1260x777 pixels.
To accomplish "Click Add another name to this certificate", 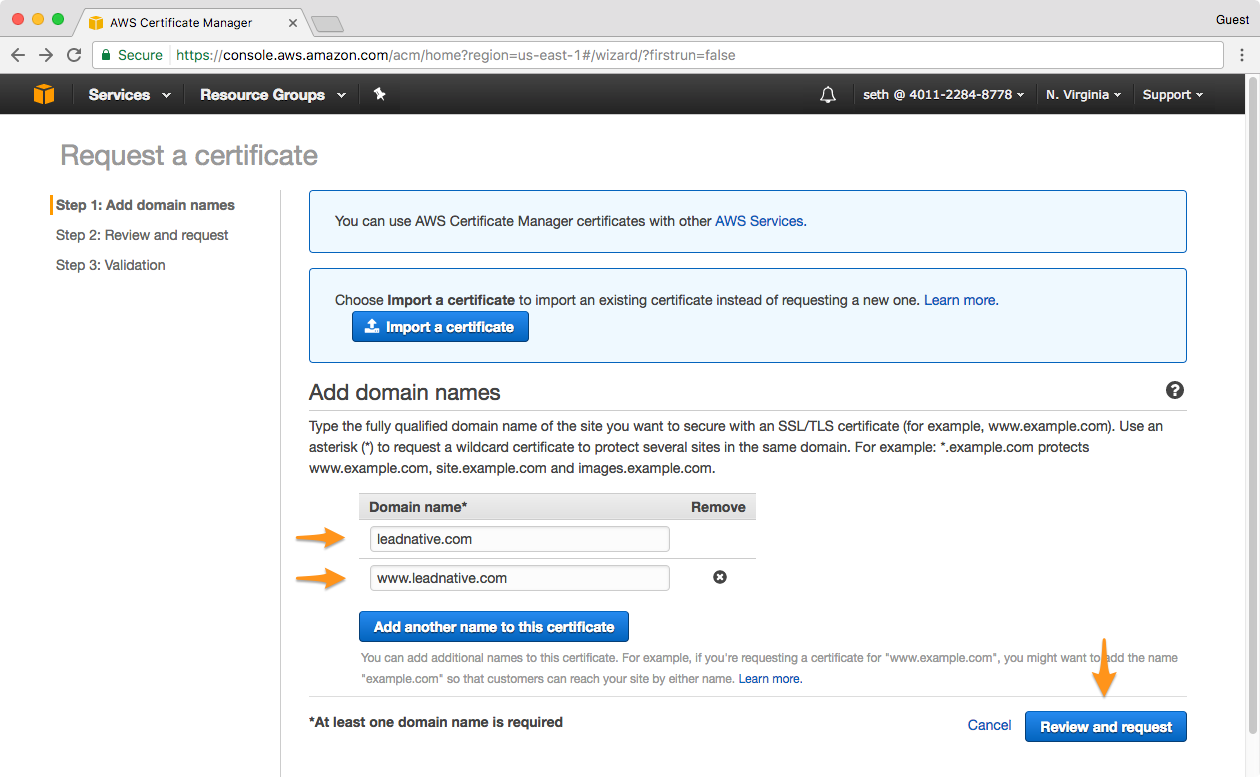I will 494,627.
